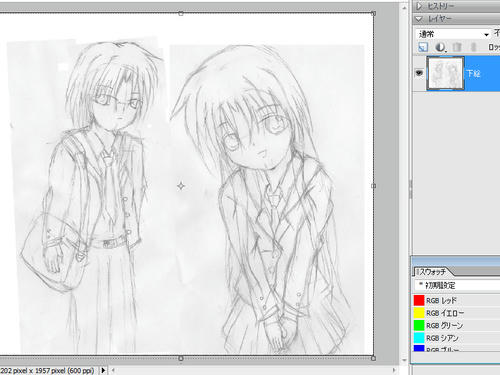Open the adjustment layer half-circle icon
Viewport: 500px width, 375px height.
440,47
